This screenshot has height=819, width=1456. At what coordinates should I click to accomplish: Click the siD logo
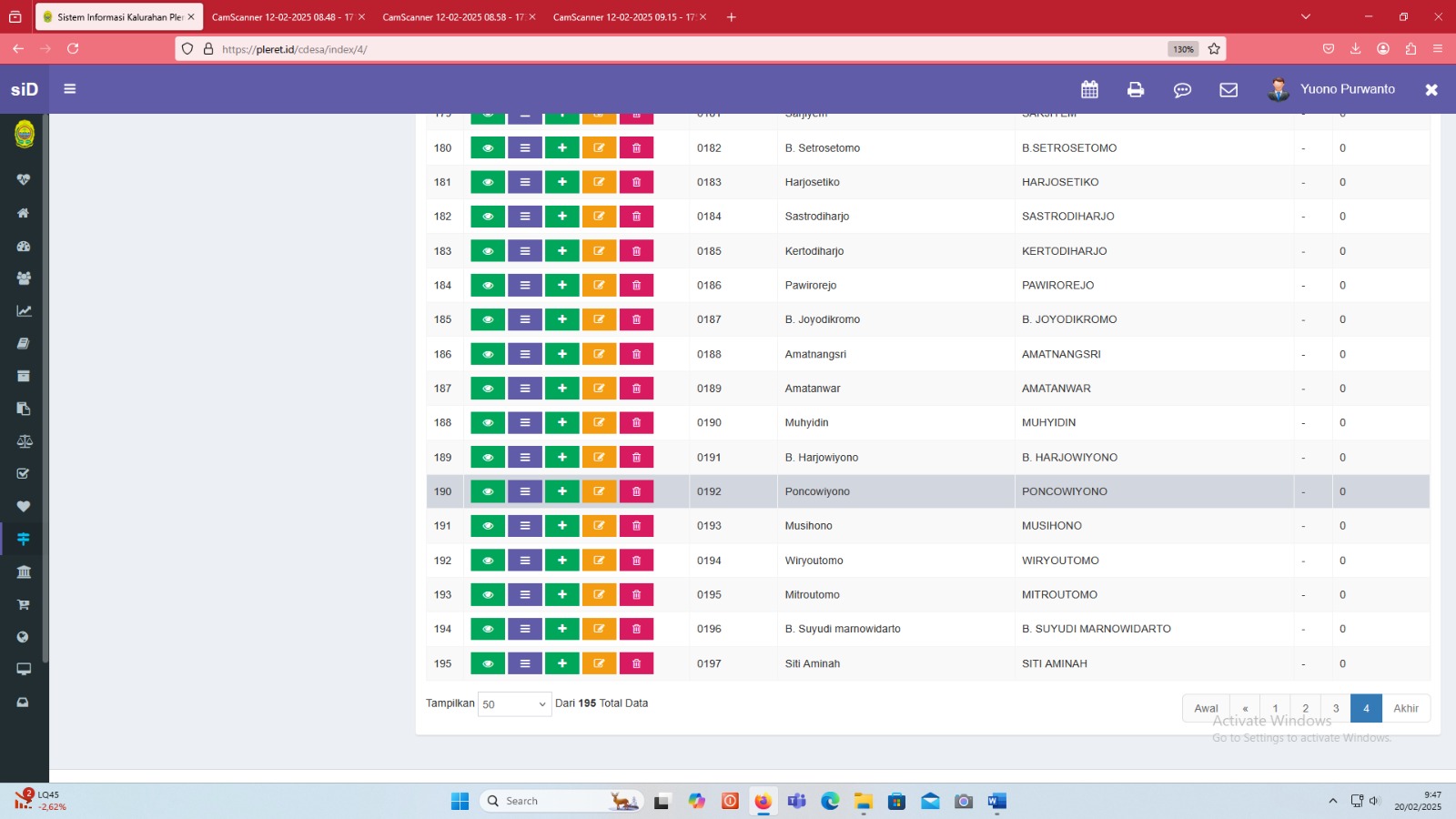[25, 89]
